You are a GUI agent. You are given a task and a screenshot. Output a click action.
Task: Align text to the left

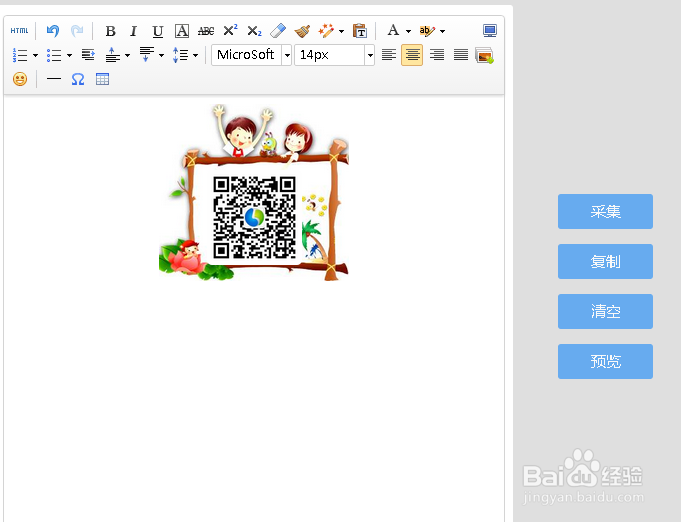click(389, 55)
